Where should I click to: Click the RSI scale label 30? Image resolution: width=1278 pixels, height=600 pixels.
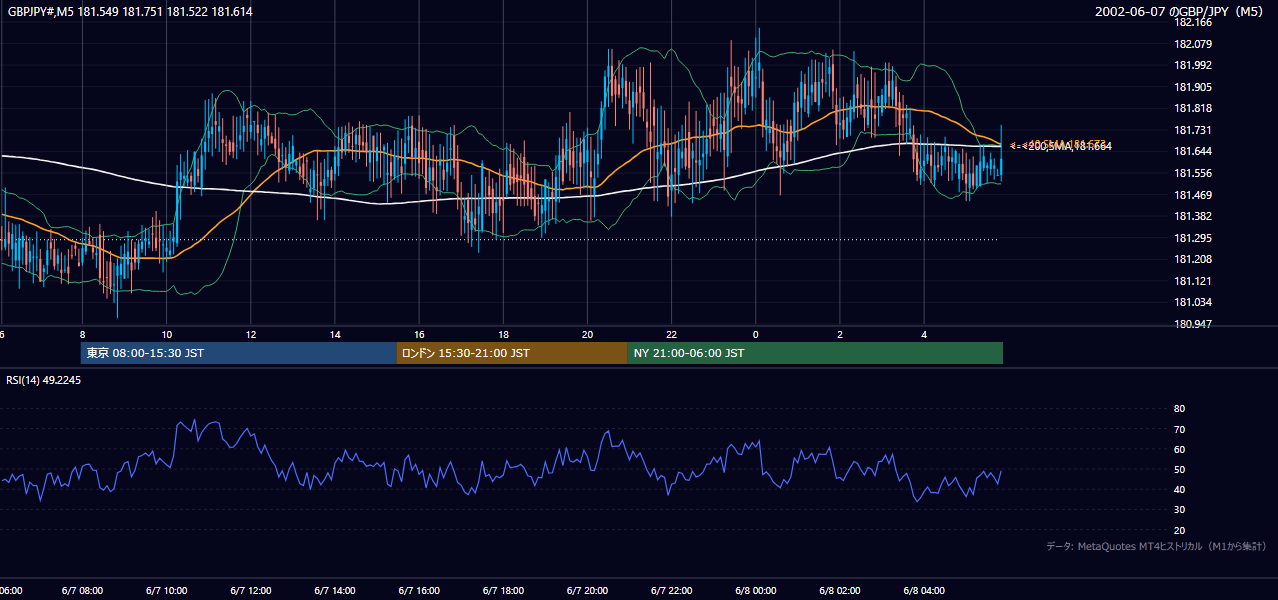tap(1180, 510)
